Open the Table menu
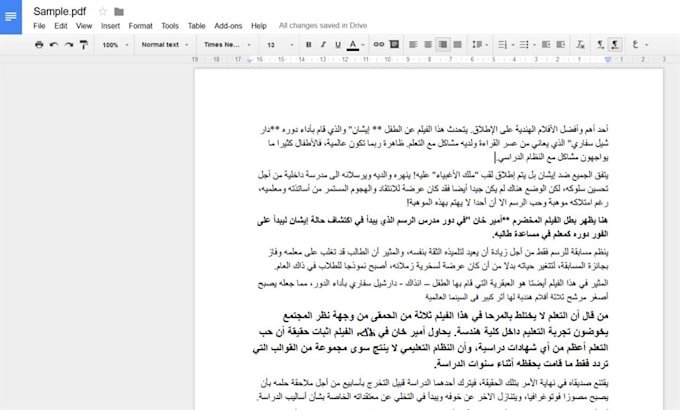Image resolution: width=680 pixels, height=410 pixels. tap(196, 26)
